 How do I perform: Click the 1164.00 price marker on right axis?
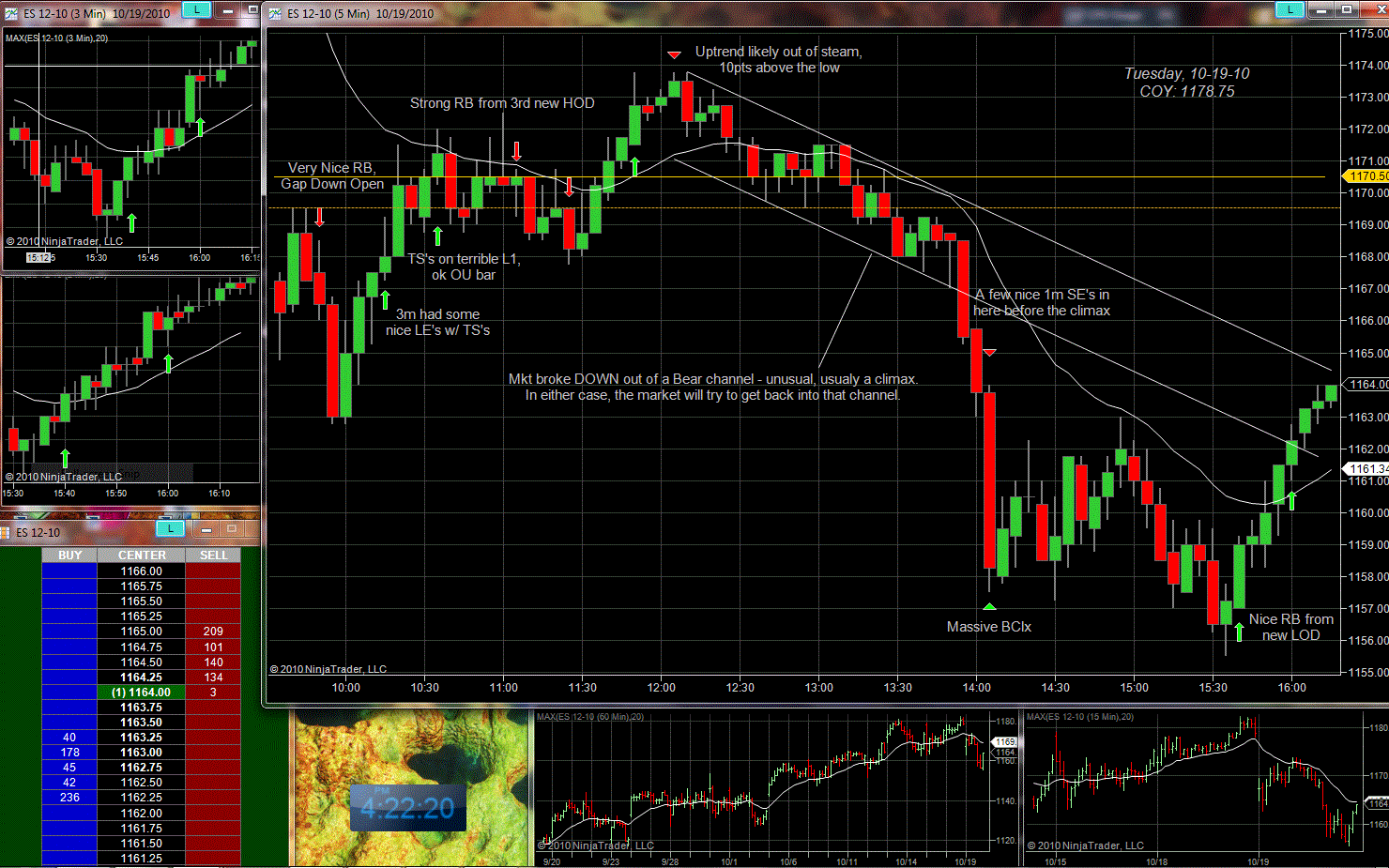click(1367, 385)
